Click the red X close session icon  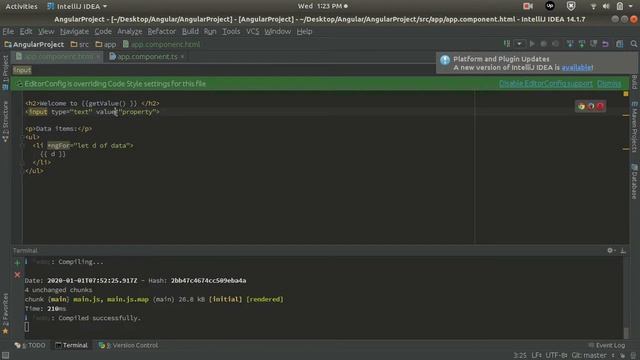(17, 275)
